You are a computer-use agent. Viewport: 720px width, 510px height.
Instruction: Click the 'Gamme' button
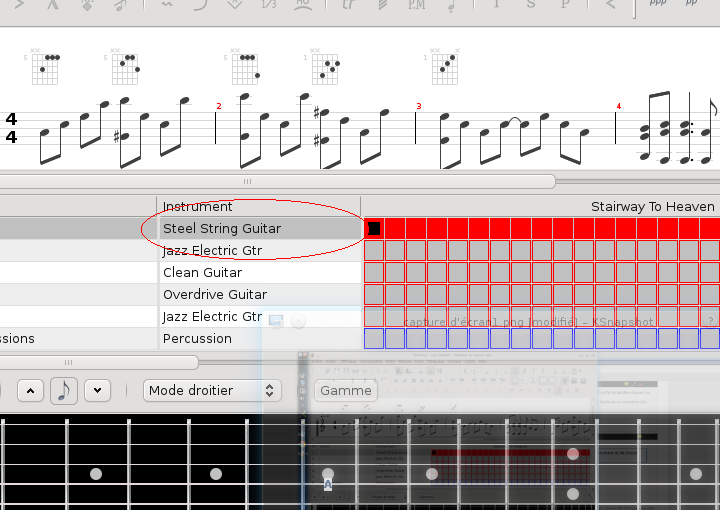pos(346,391)
